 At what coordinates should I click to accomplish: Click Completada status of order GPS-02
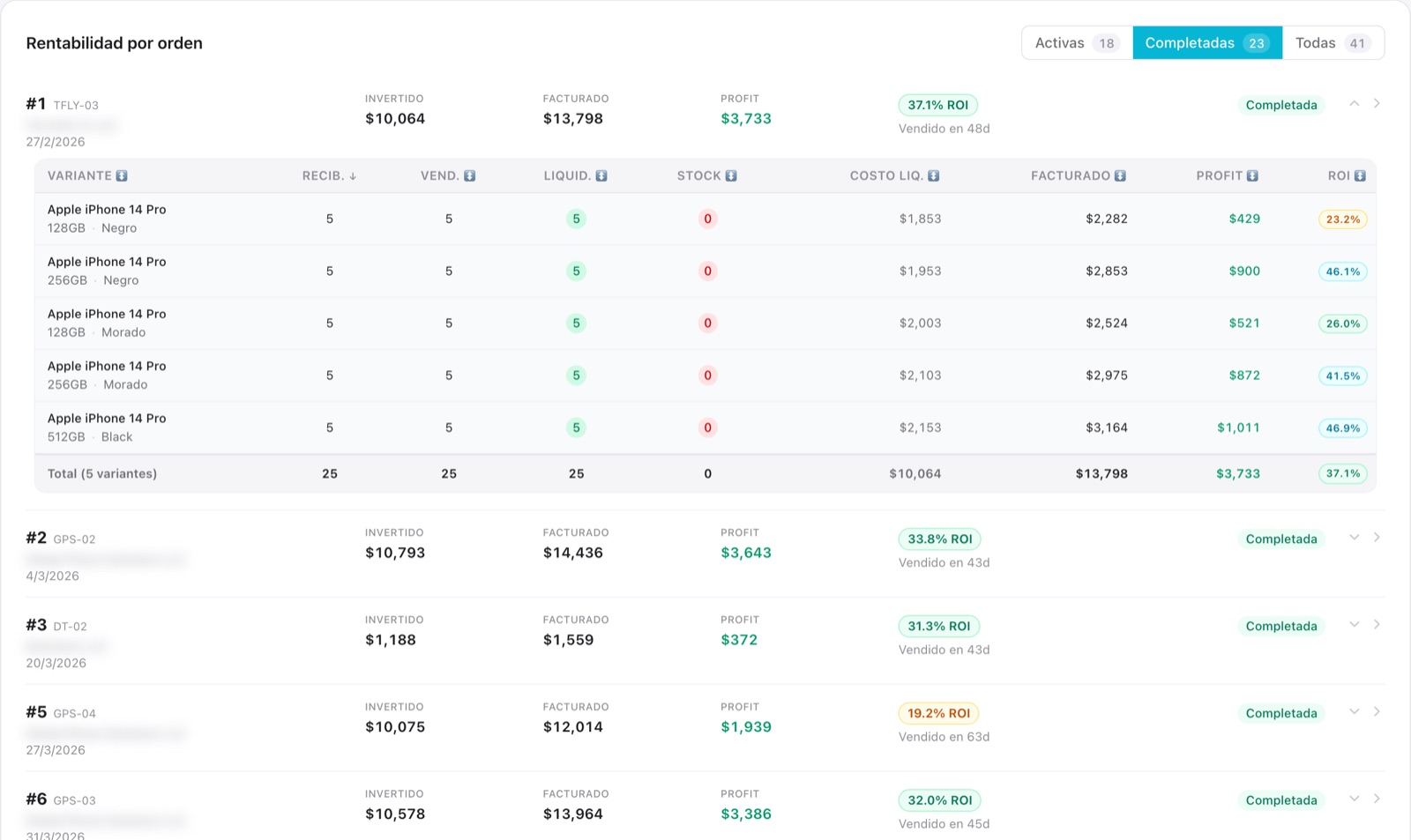pos(1281,539)
